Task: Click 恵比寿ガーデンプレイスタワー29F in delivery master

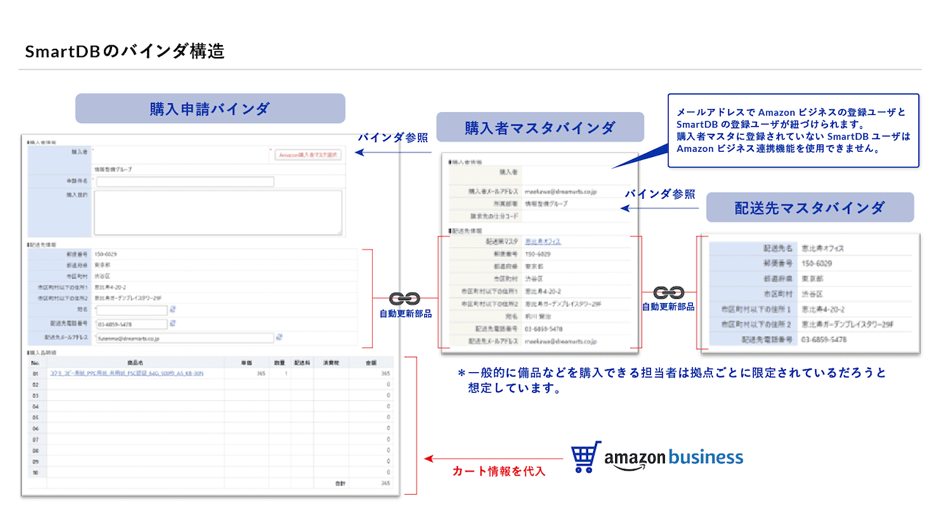Action: pos(848,324)
